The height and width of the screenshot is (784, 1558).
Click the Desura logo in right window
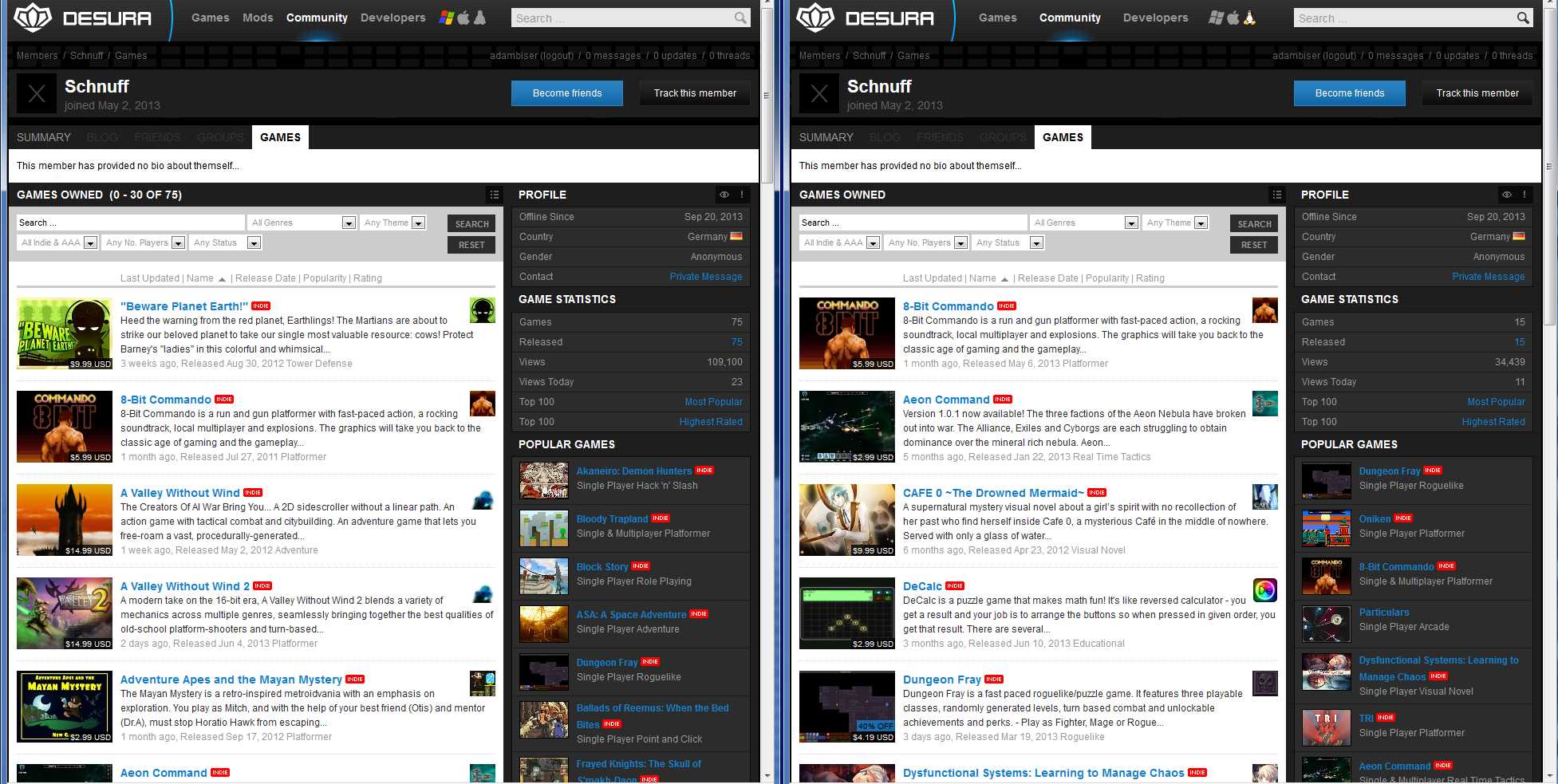865,18
